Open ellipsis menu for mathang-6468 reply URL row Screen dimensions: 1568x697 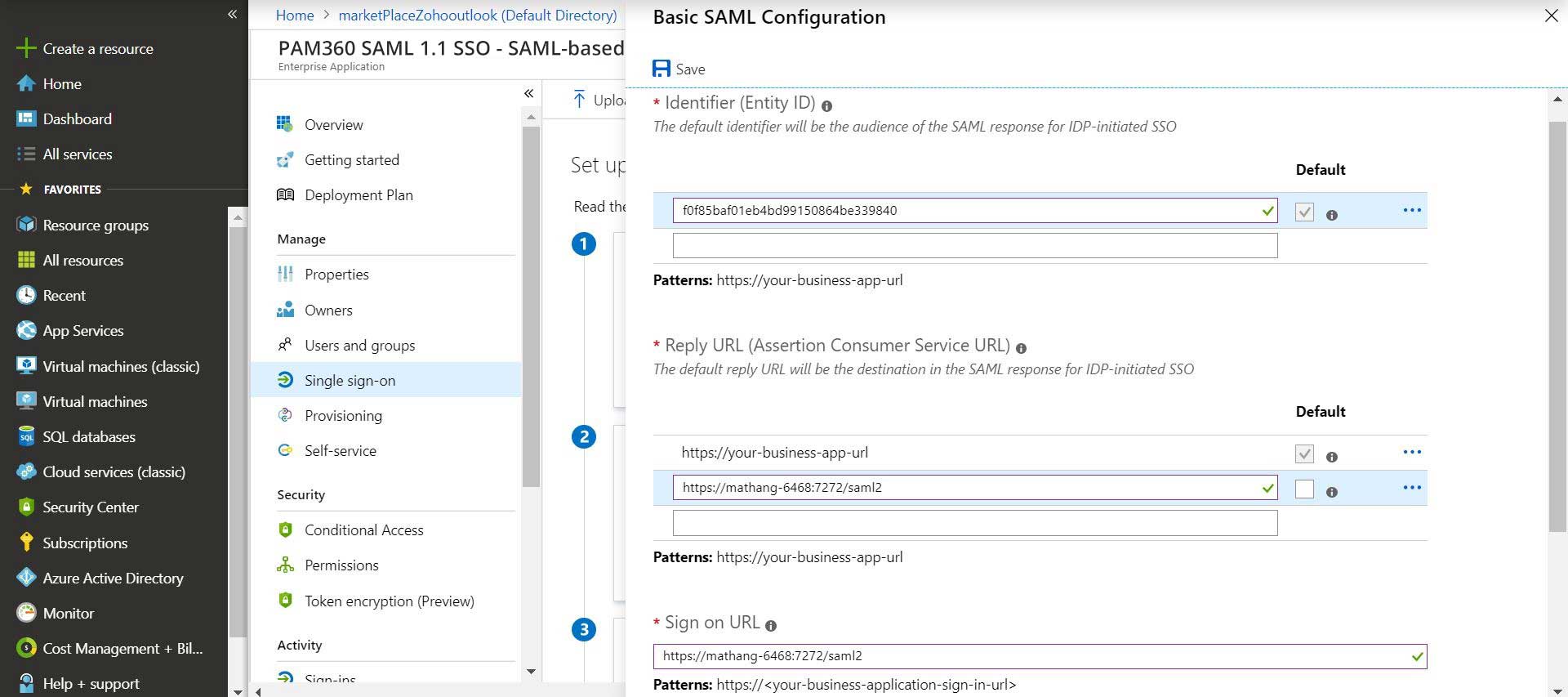point(1411,488)
